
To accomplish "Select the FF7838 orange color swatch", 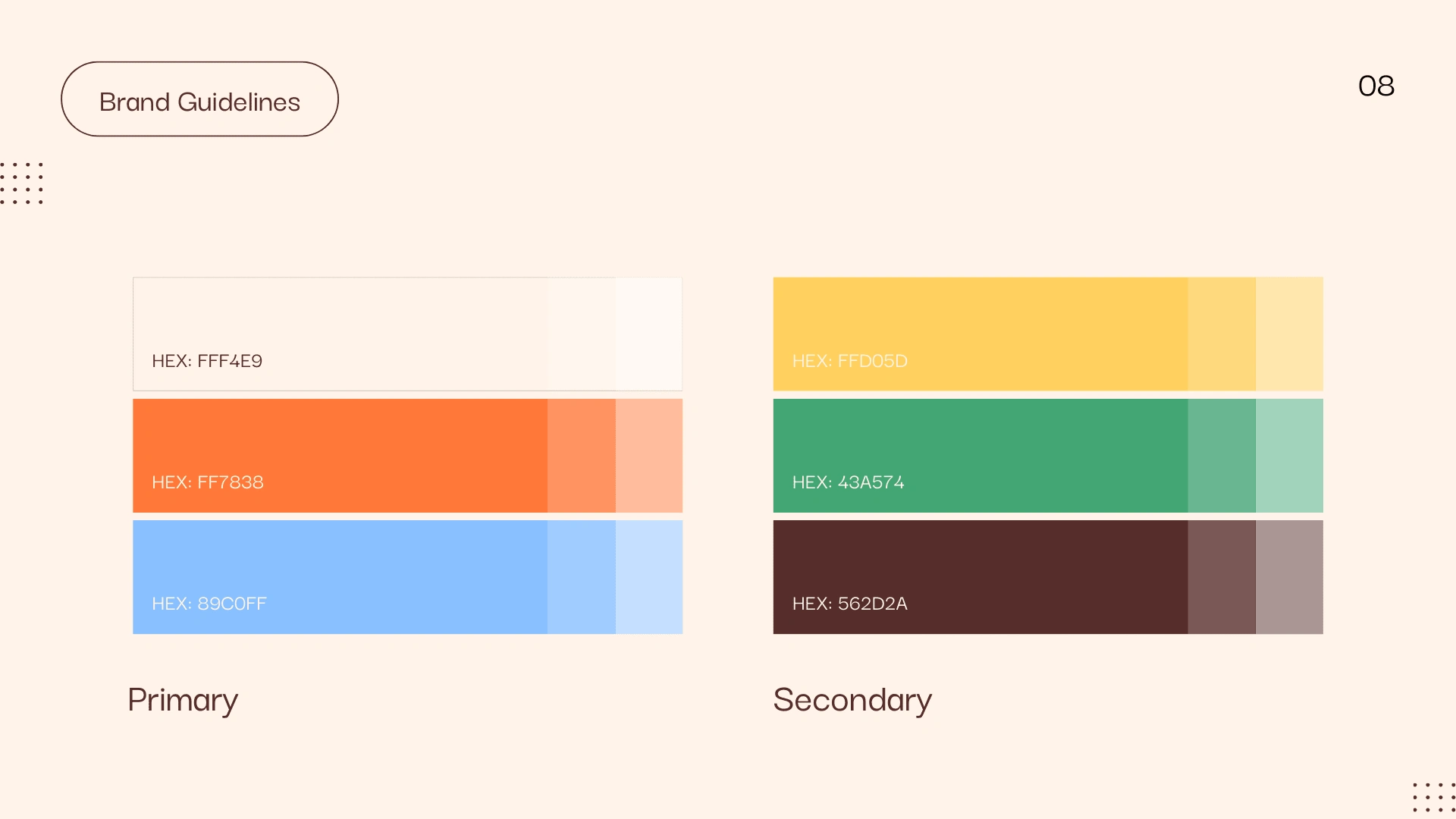I will click(340, 456).
